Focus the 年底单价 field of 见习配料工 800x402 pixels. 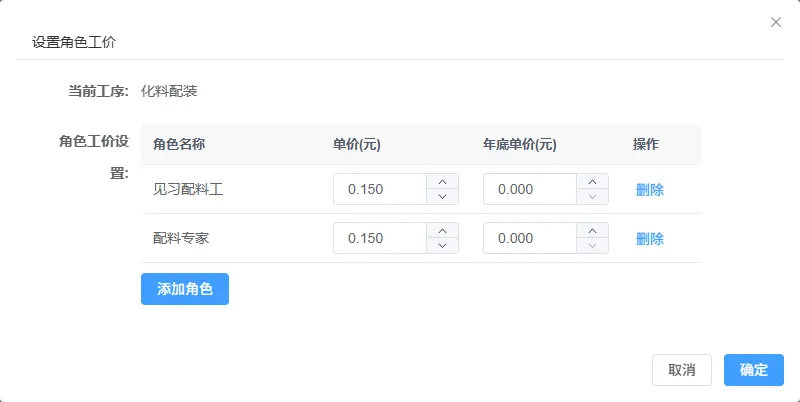(x=530, y=189)
